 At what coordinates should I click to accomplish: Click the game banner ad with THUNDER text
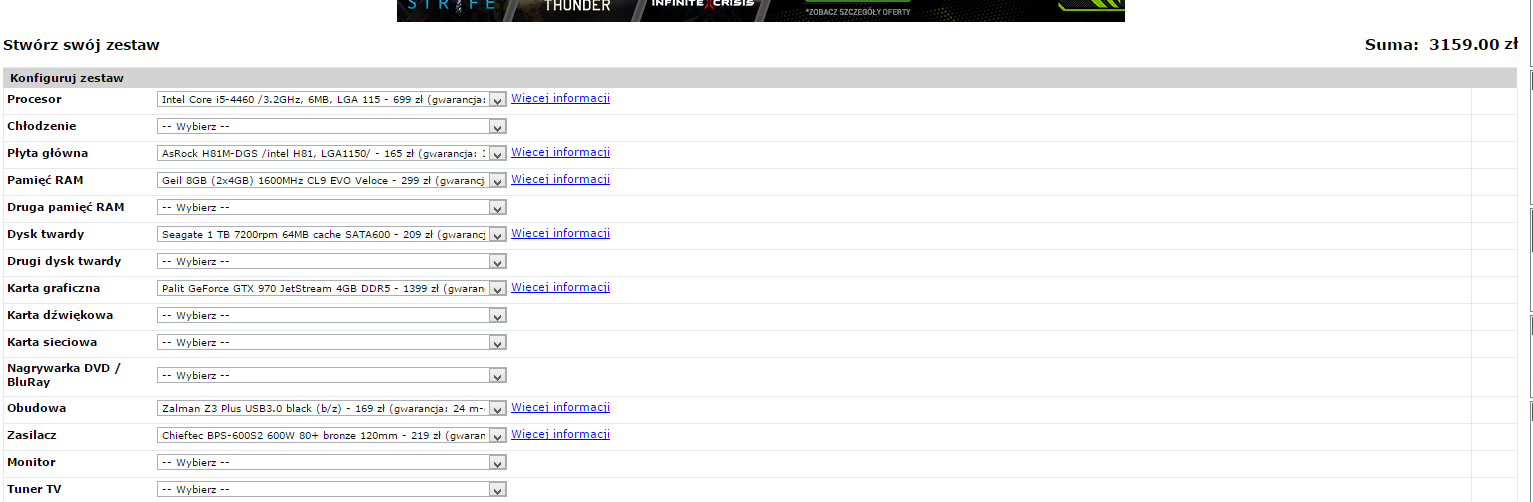click(x=760, y=10)
